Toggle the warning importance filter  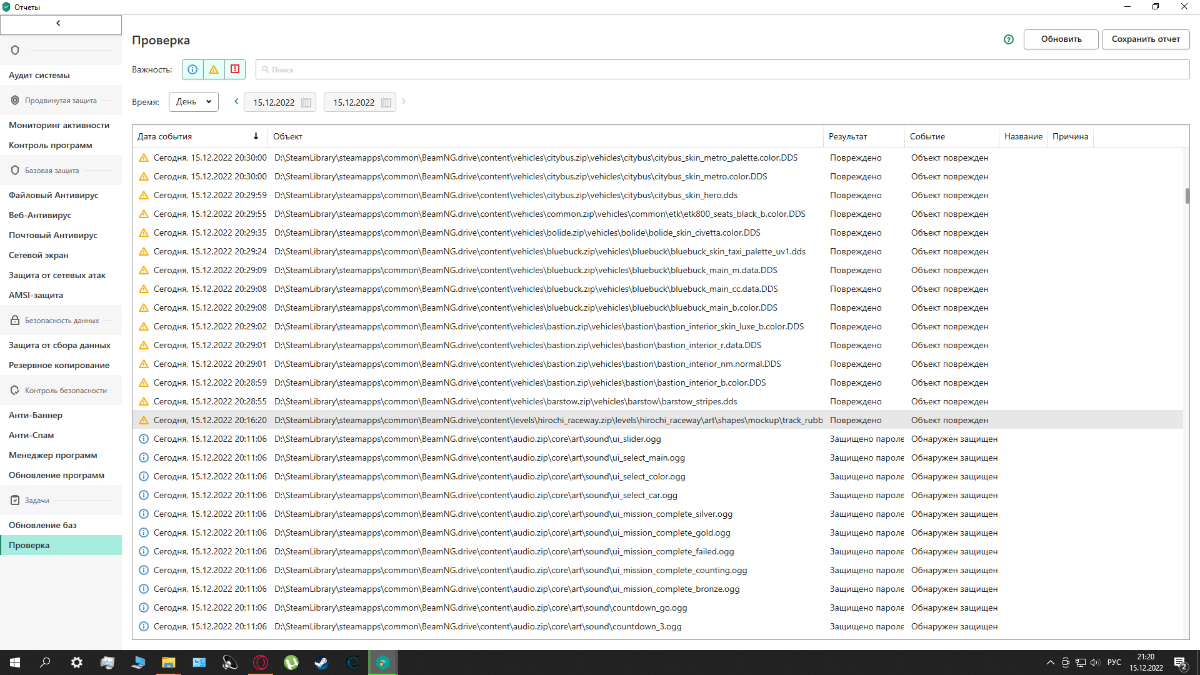[x=213, y=70]
